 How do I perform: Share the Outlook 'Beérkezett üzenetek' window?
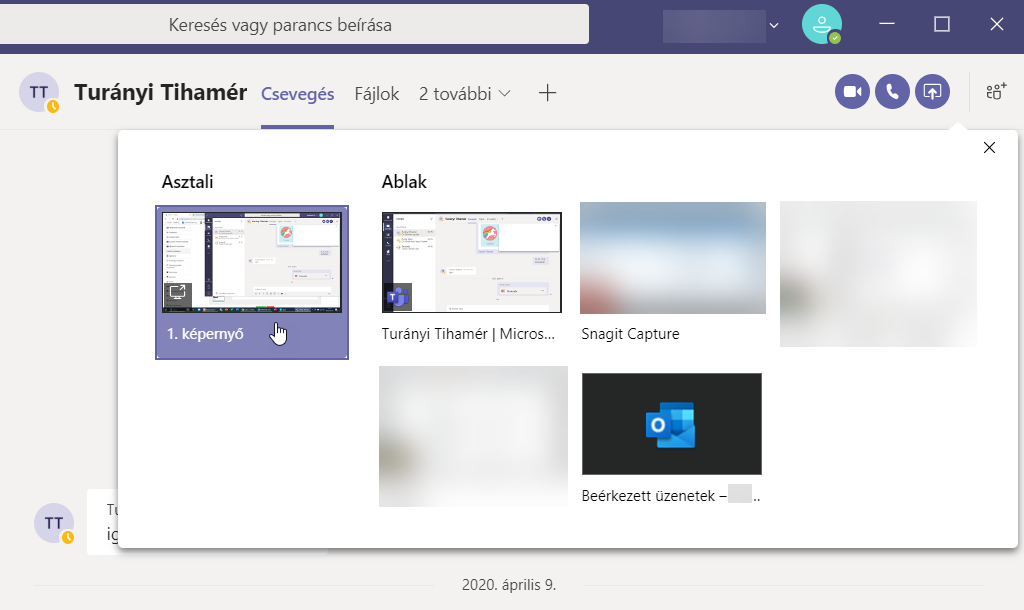(x=671, y=424)
